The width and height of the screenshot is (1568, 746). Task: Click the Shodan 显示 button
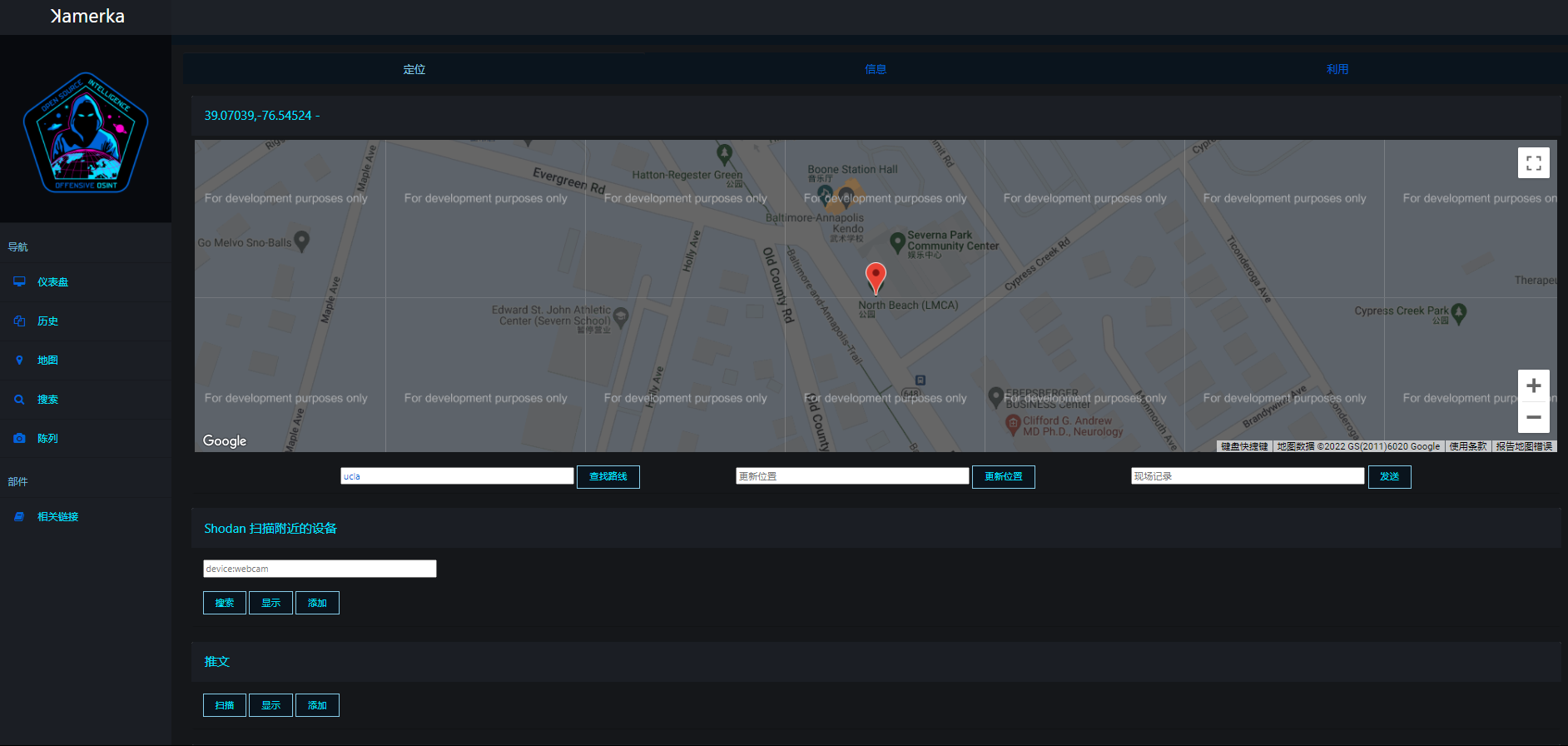[x=271, y=603]
